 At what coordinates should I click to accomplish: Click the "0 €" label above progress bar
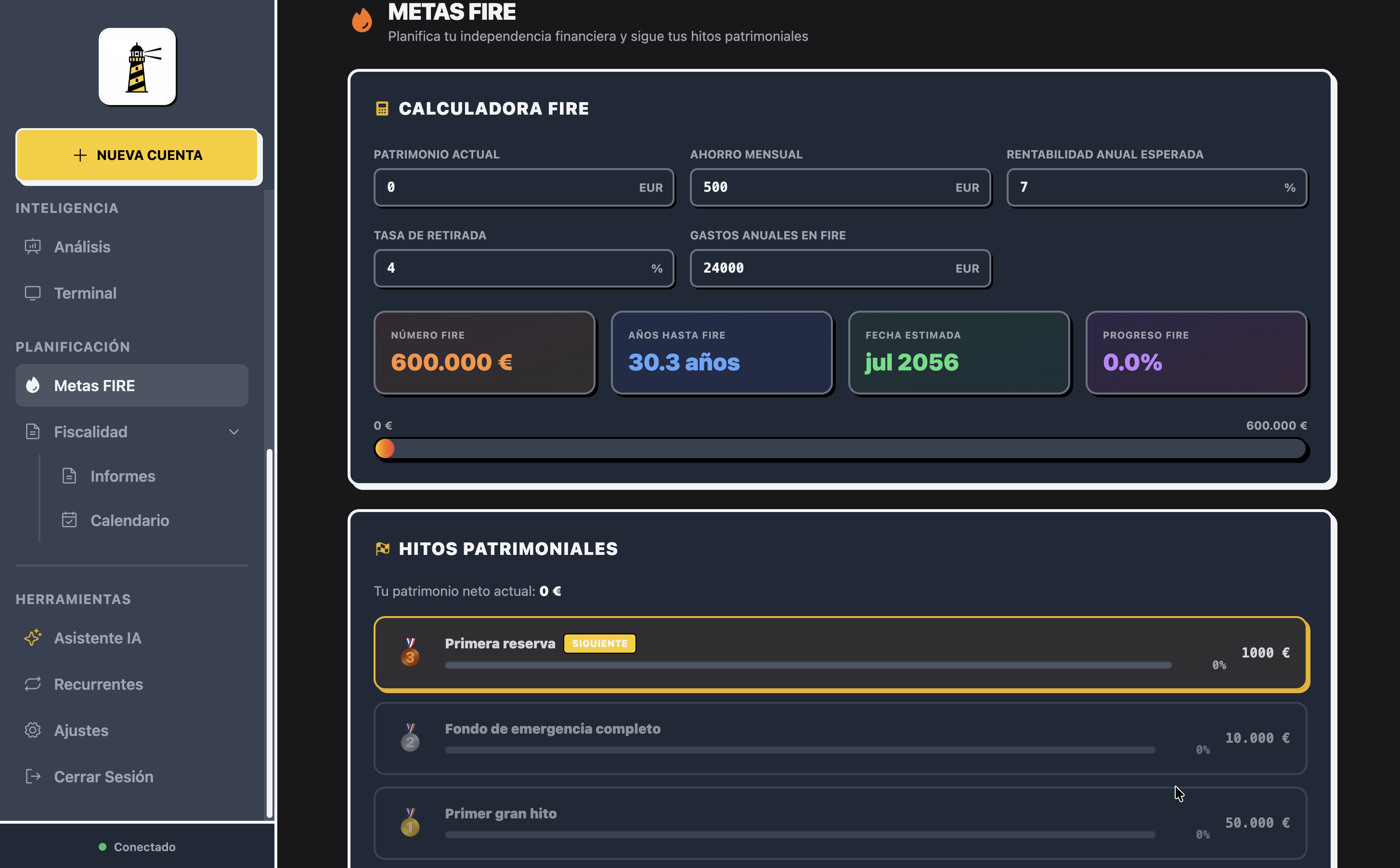point(383,425)
